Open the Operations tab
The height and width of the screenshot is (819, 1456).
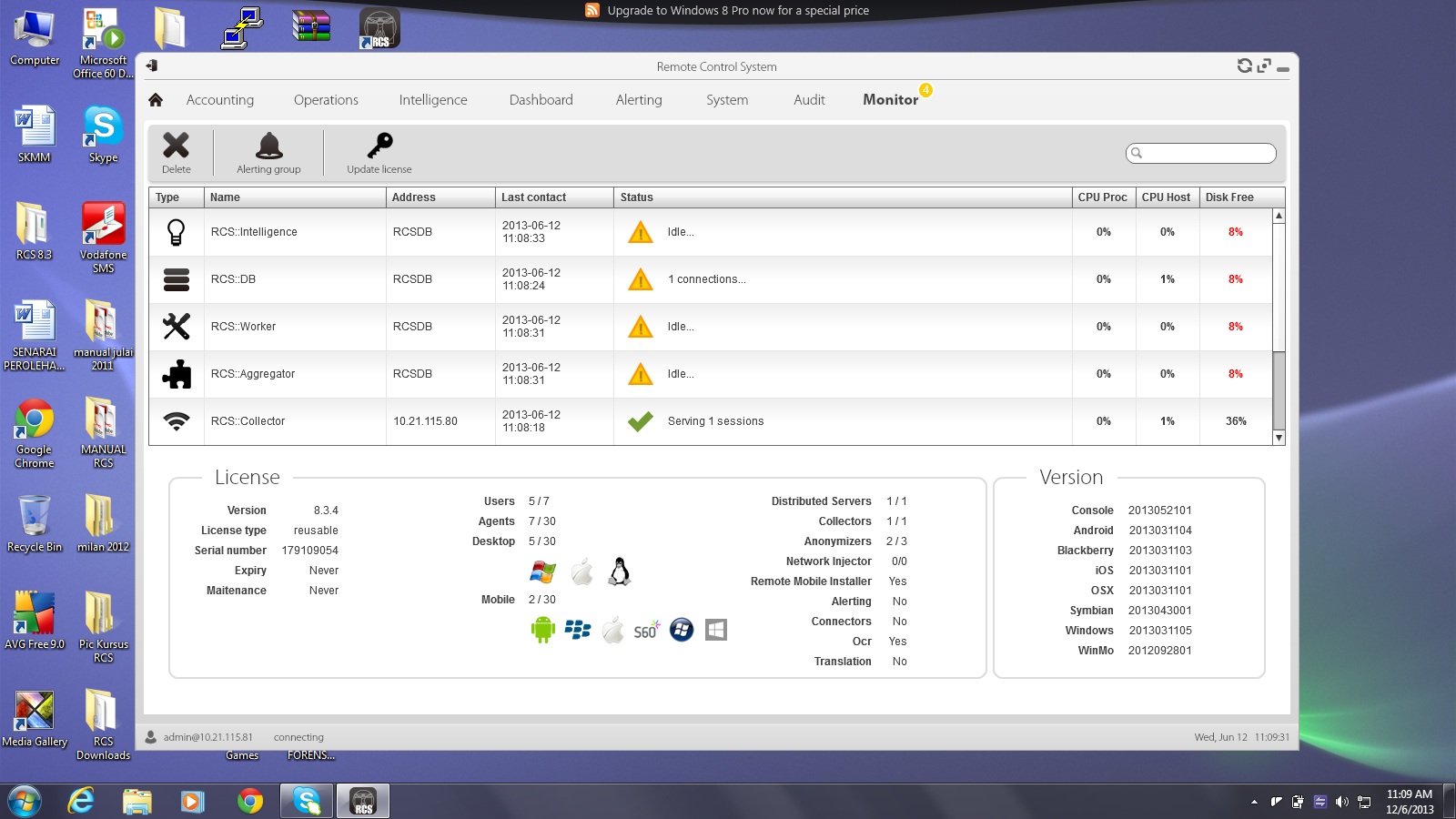326,100
